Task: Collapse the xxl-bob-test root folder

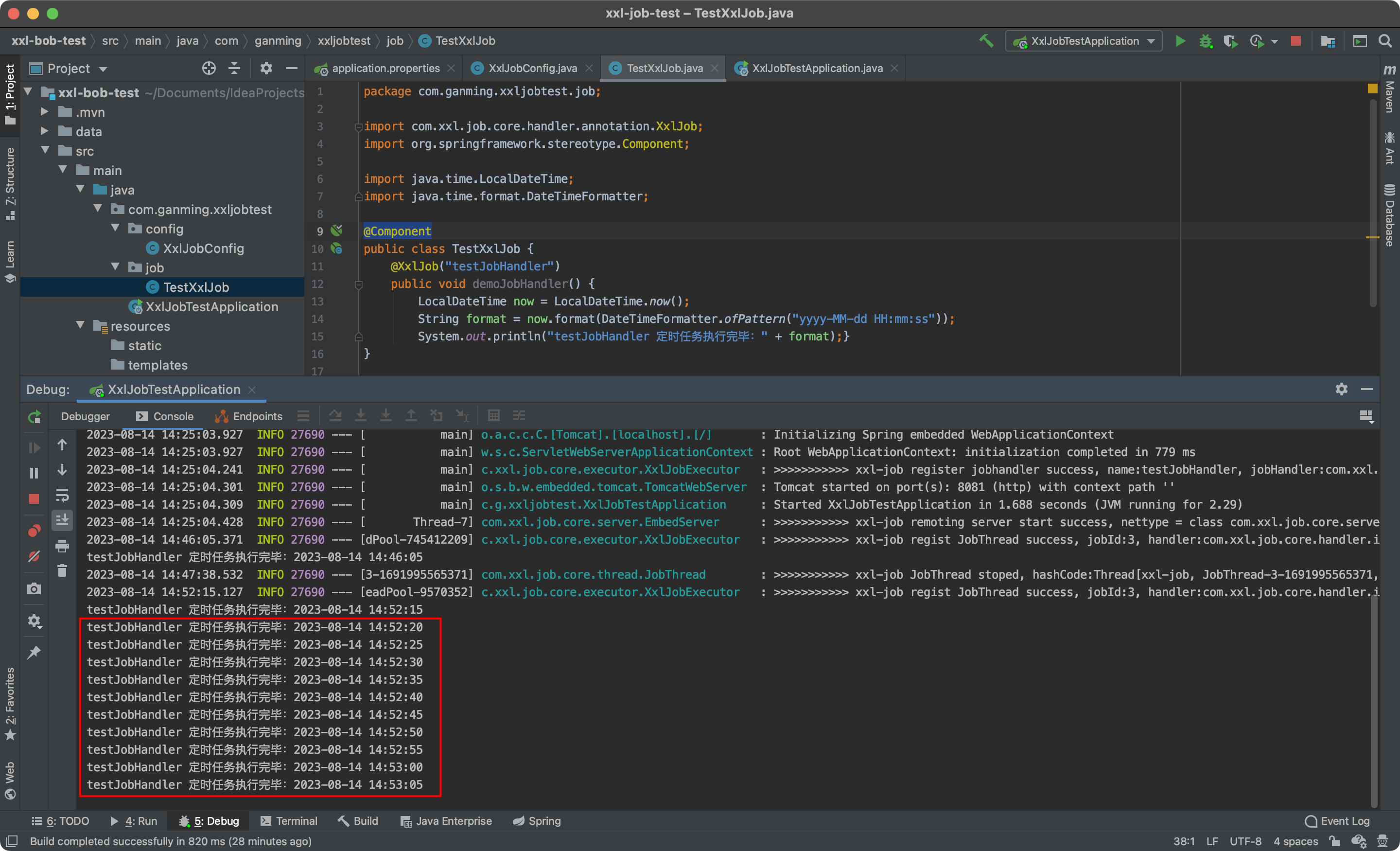Action: [x=28, y=91]
